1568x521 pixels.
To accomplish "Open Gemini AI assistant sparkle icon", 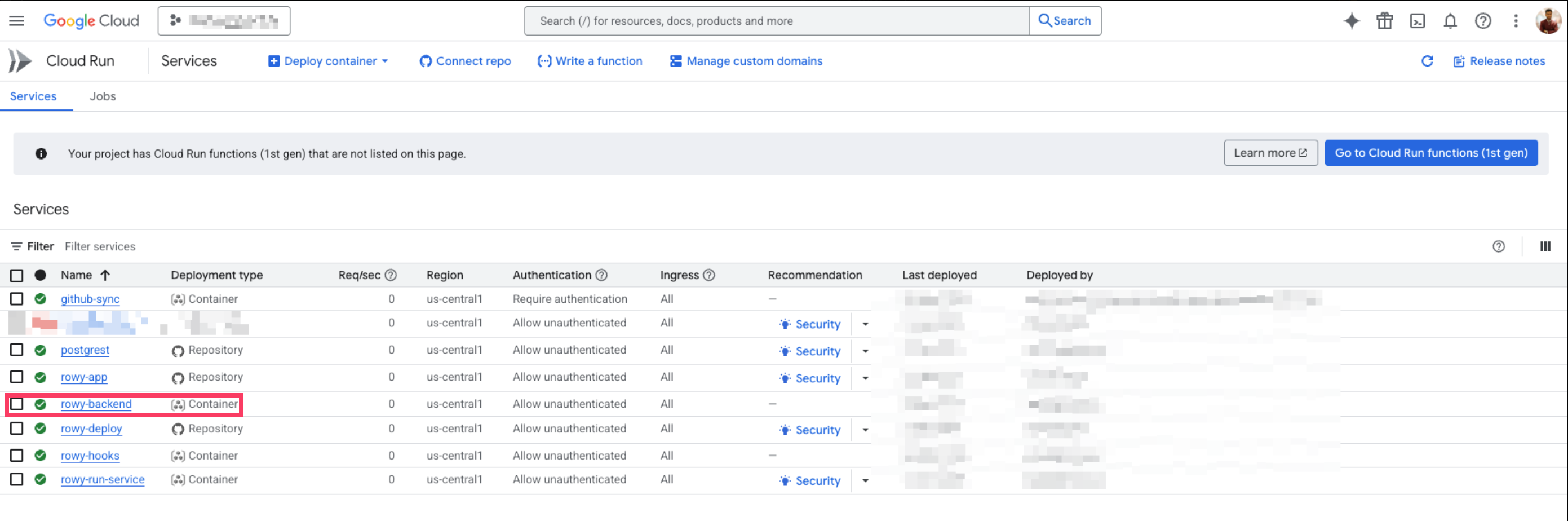I will 1352,21.
